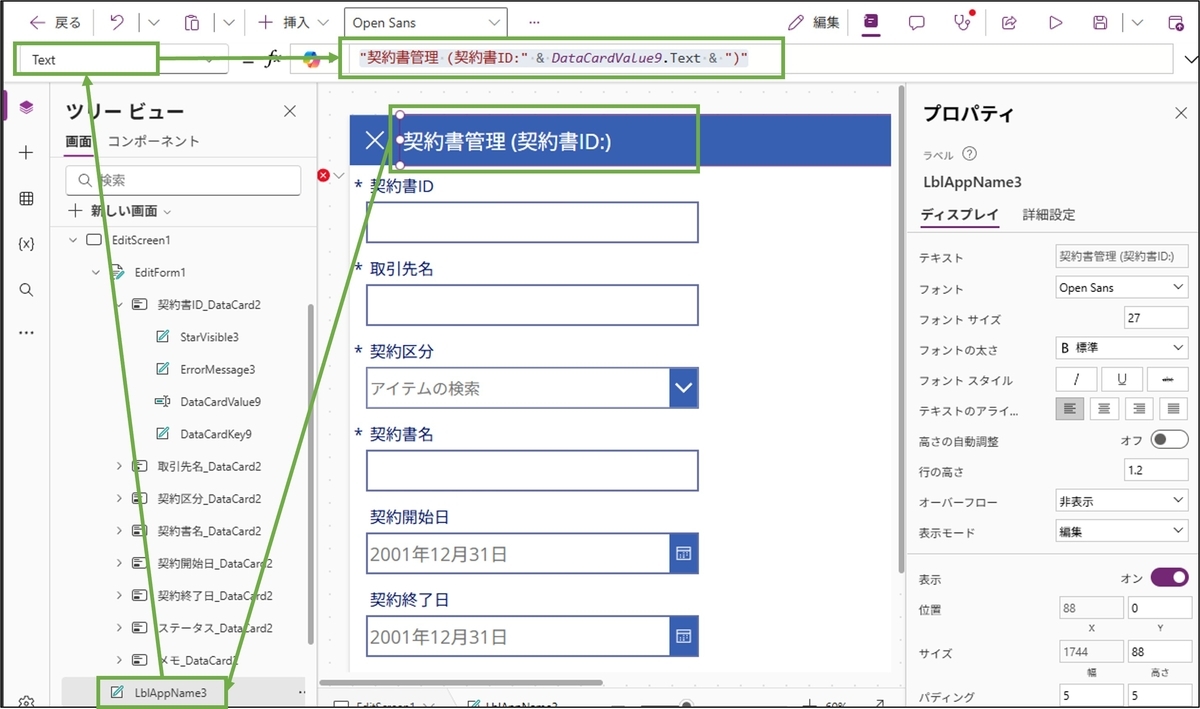Select 契約書ID_DataCard2 in the tree
This screenshot has width=1200, height=709.
coord(209,304)
